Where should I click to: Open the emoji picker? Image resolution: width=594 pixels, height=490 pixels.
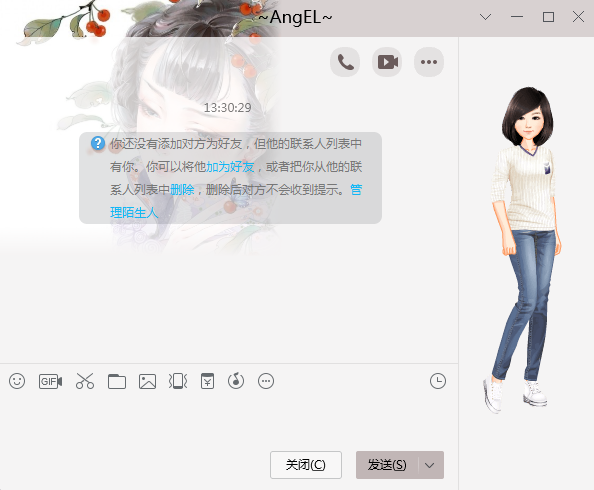tap(17, 381)
